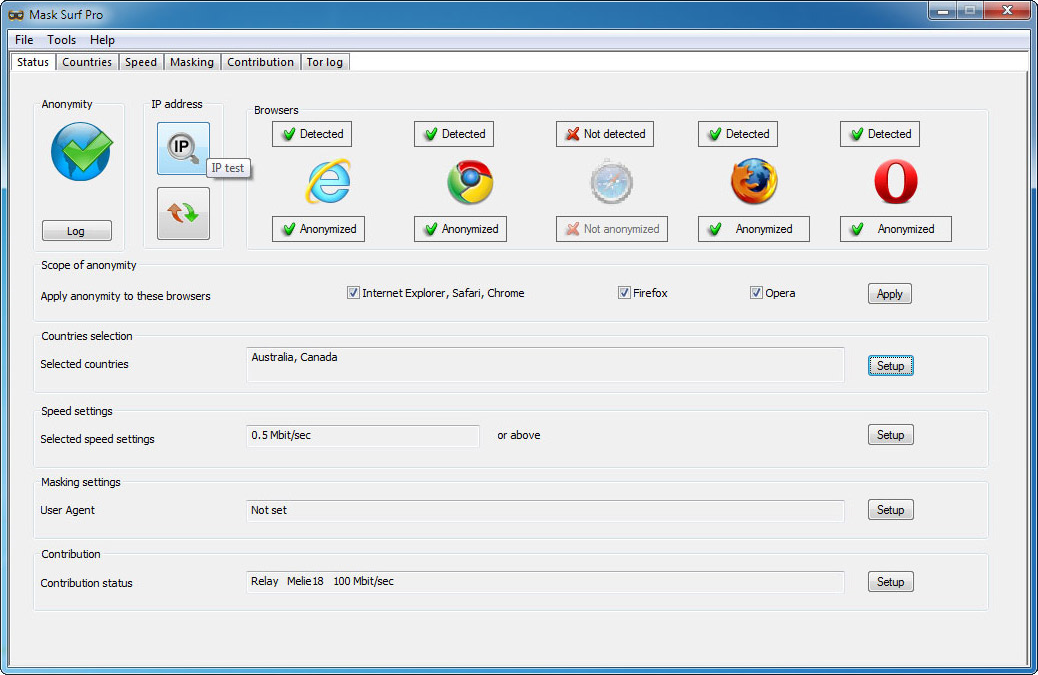Click the grayed-out Safari compass icon

(x=611, y=182)
